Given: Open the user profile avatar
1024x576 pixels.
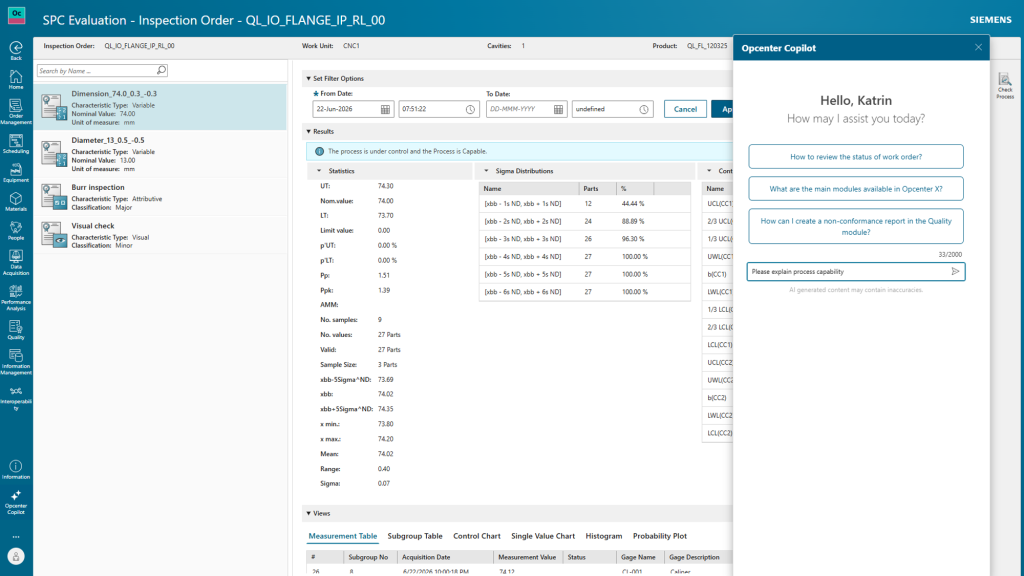Looking at the screenshot, I should (16, 556).
